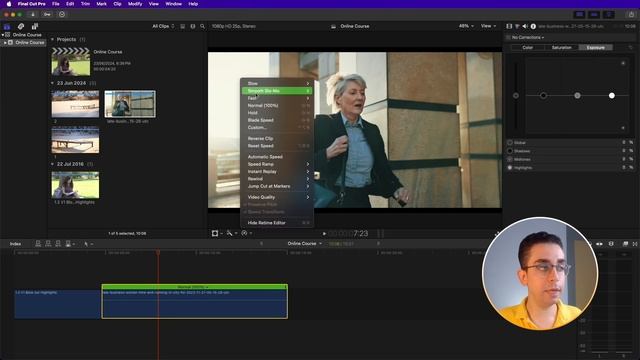Open the Fast speed submenu
Image resolution: width=640 pixels, height=360 pixels.
point(277,98)
